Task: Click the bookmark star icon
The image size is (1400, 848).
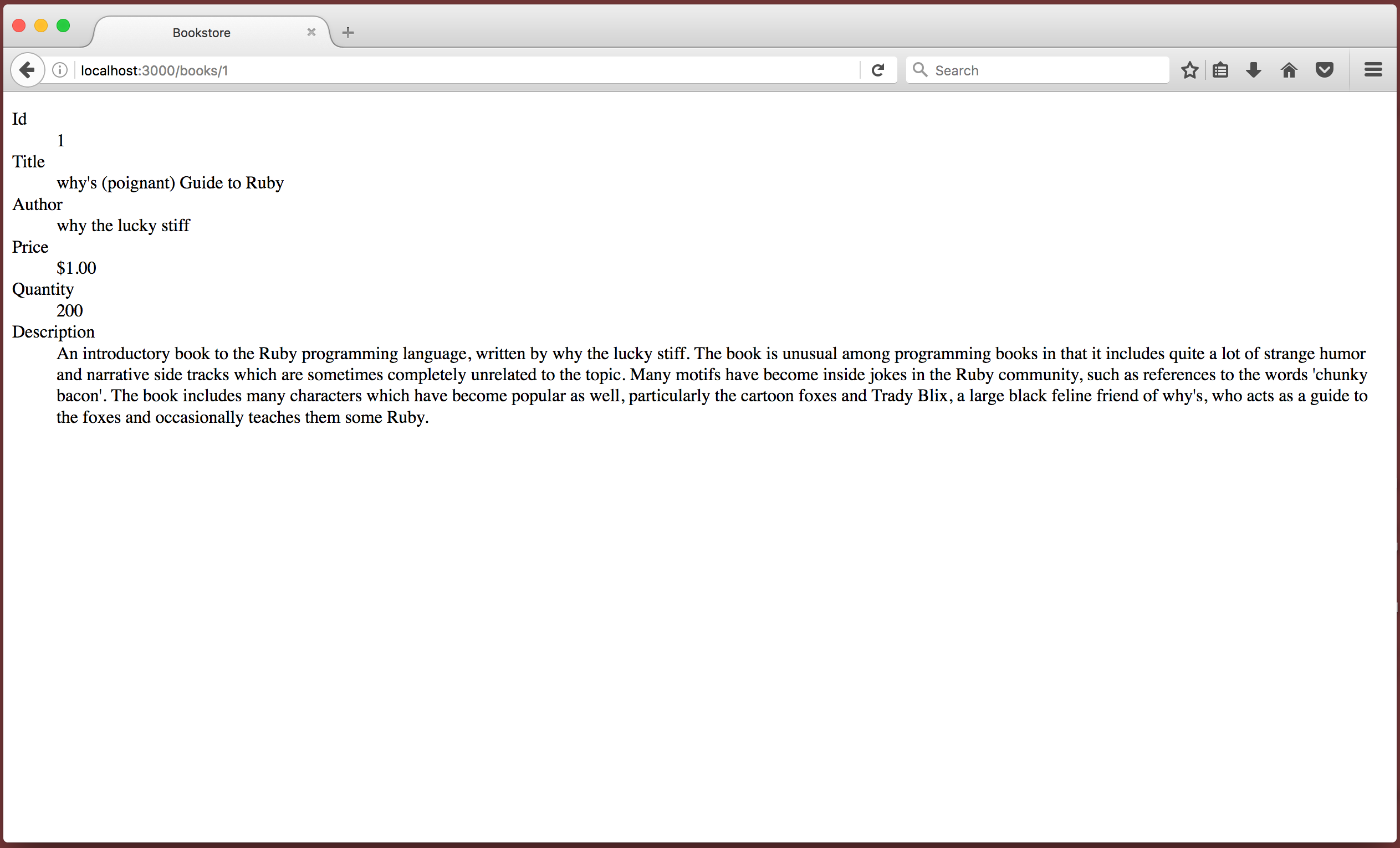Action: pos(1191,70)
